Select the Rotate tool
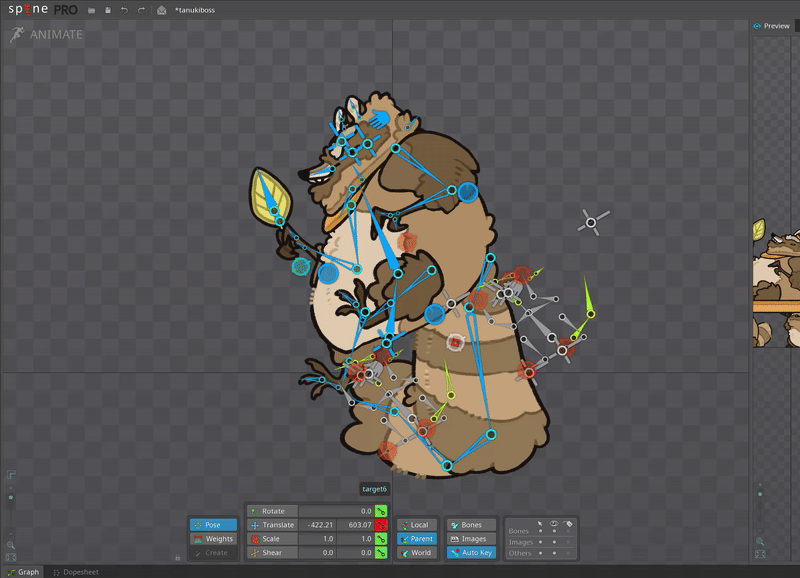800x578 pixels. pyautogui.click(x=272, y=511)
